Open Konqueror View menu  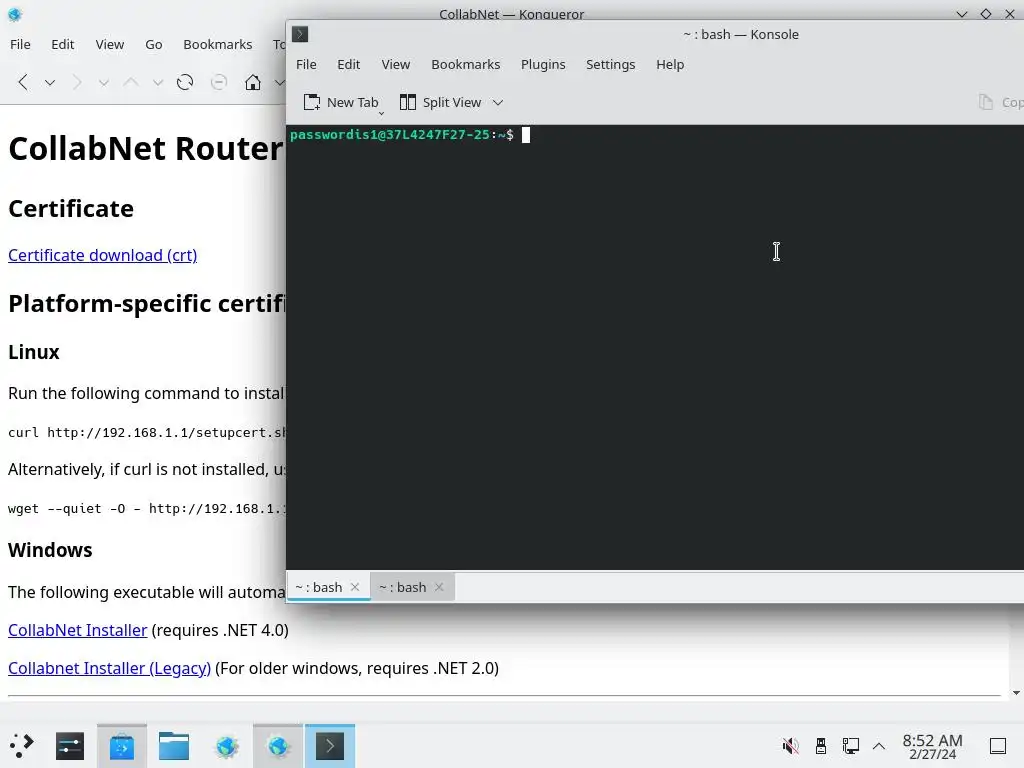coord(110,44)
